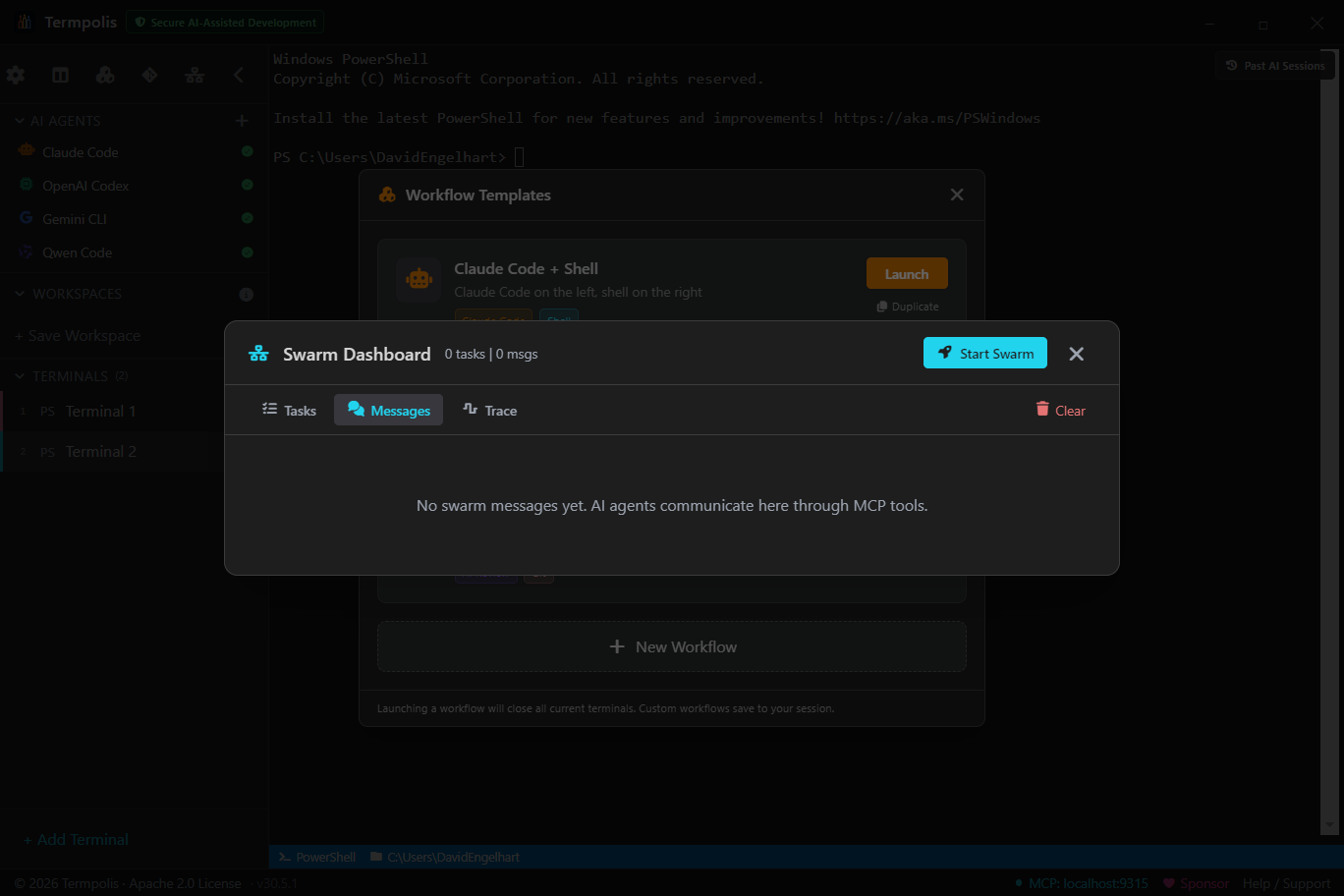Screen dimensions: 1344x896
Task: Click the Secure AI-Assisted Development badge
Action: coord(225,22)
